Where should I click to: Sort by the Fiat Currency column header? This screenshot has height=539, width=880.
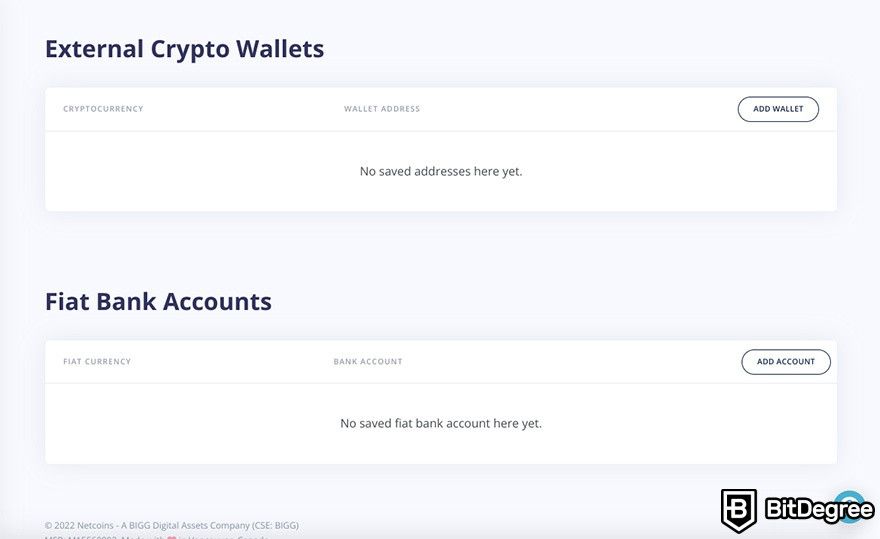tap(97, 362)
